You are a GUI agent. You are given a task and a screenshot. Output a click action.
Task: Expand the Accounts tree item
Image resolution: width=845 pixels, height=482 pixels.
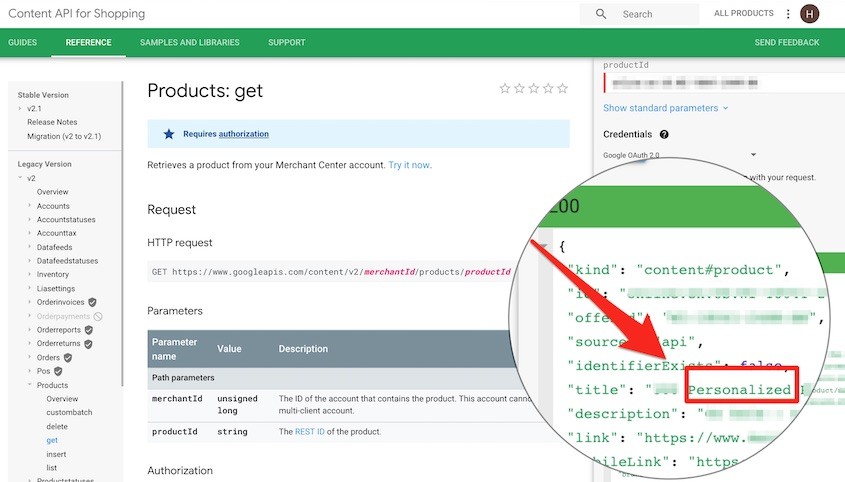tap(29, 205)
